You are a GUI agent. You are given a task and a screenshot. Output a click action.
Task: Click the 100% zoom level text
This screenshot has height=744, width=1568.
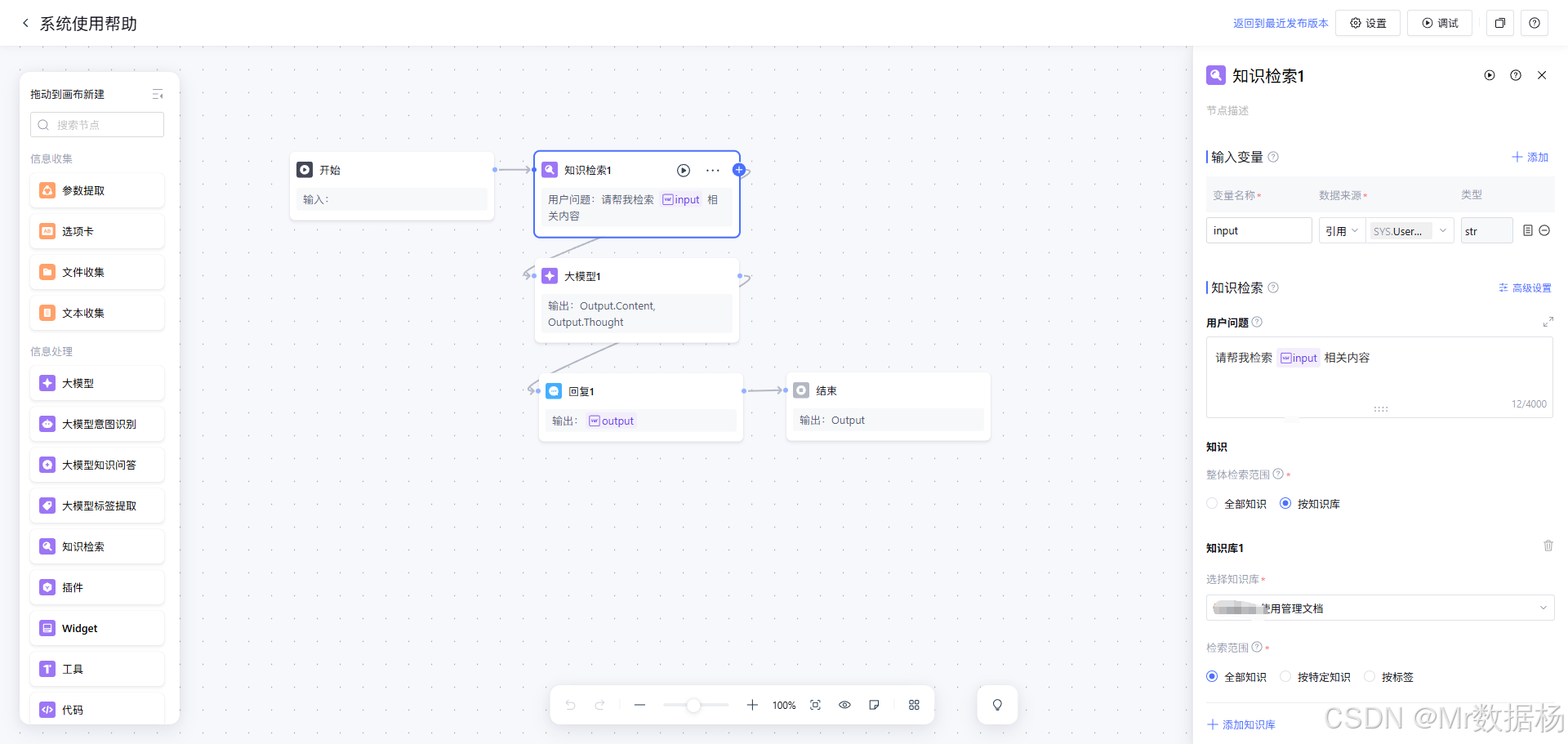784,706
